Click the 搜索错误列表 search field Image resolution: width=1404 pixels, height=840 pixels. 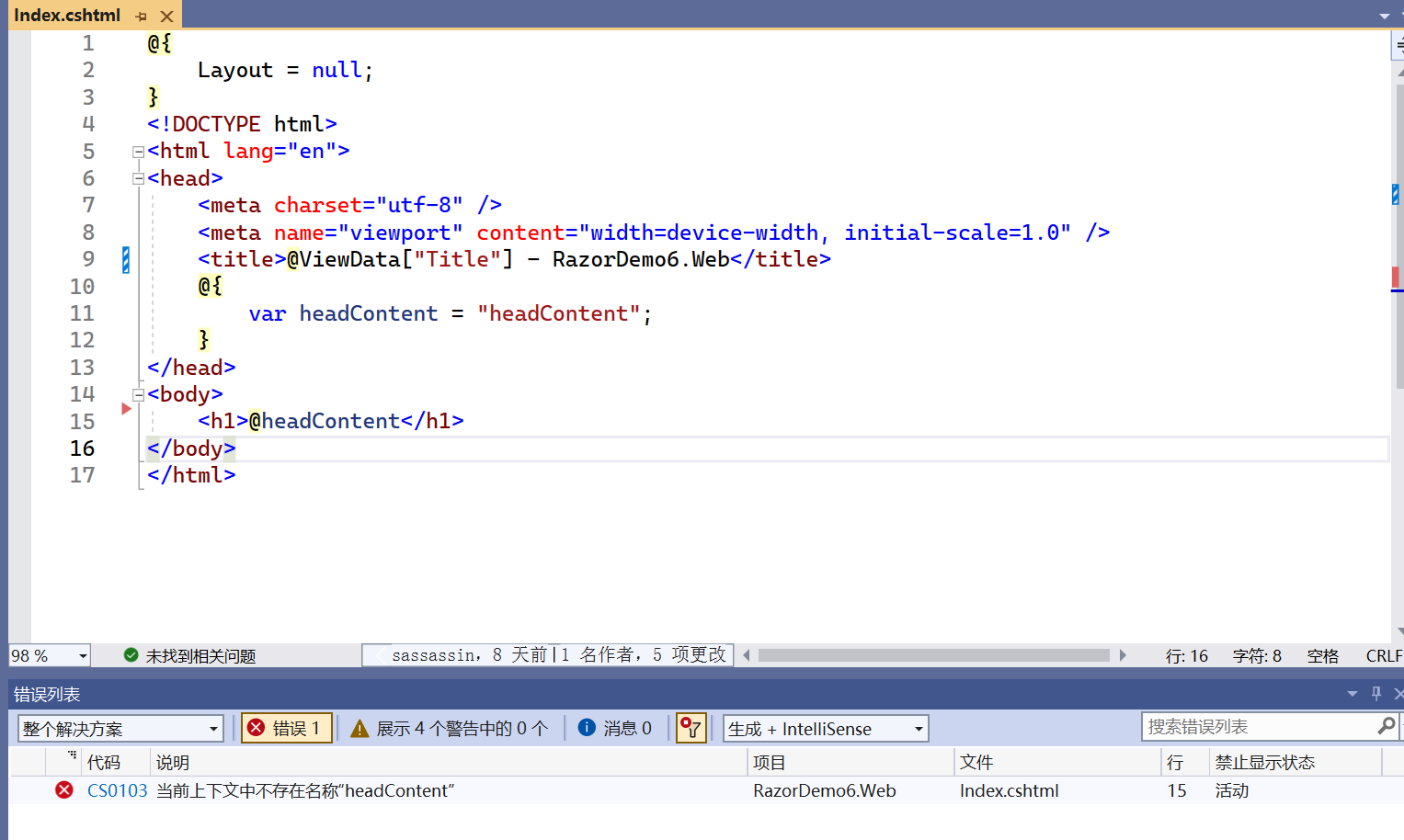[1260, 727]
